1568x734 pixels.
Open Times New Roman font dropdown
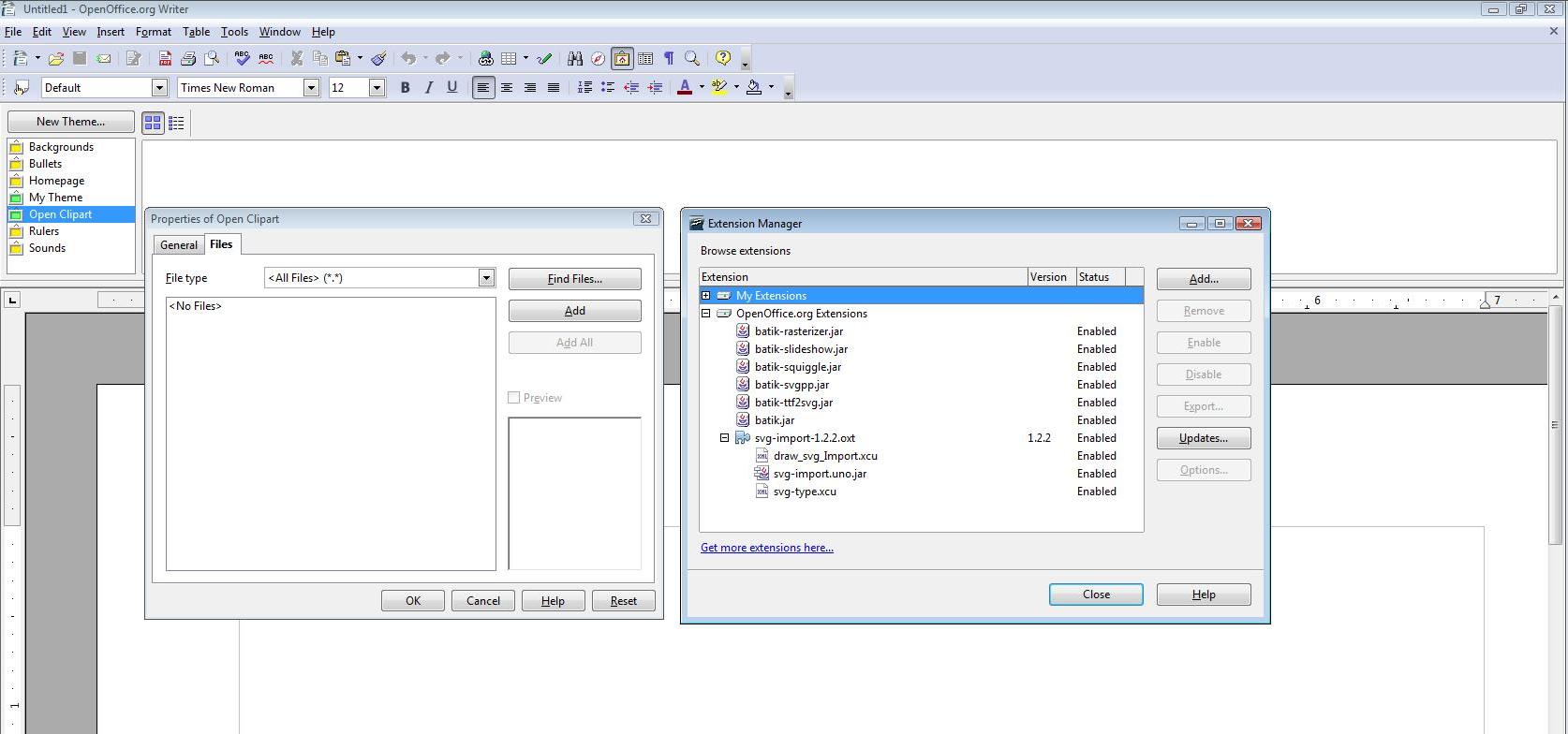coord(311,87)
